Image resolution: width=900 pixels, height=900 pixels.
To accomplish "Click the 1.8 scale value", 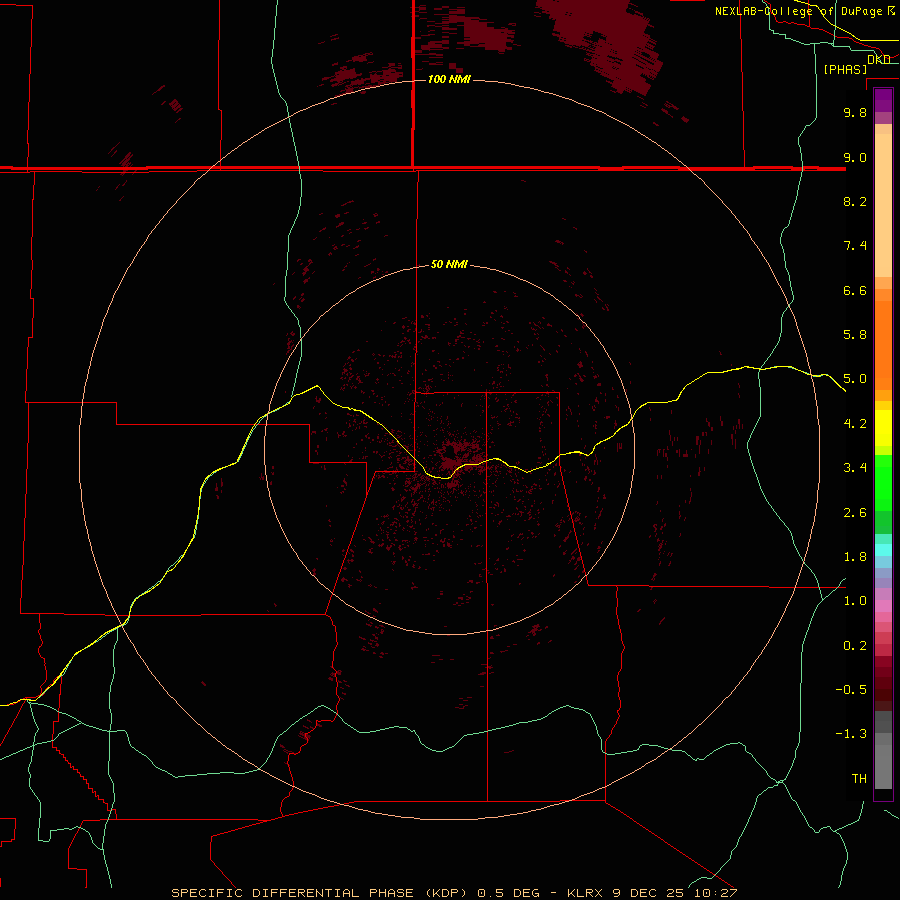I will click(855, 557).
